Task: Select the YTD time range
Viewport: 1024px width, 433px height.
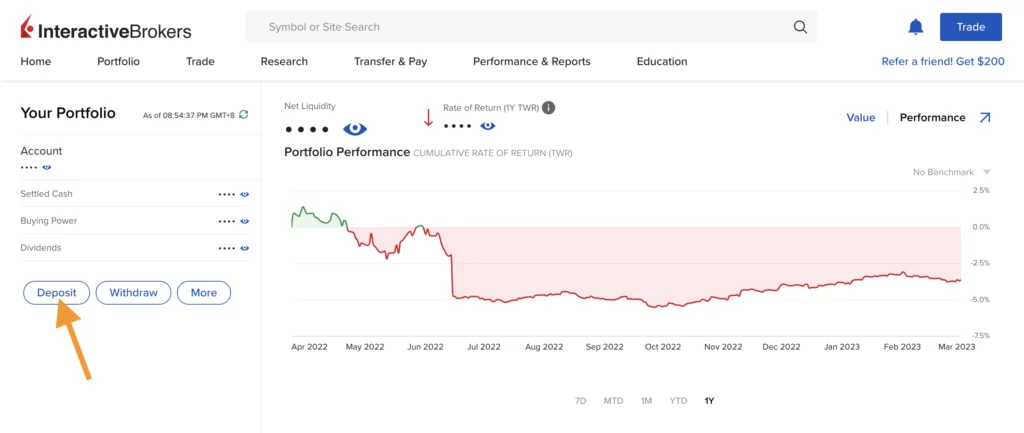Action: (x=678, y=401)
